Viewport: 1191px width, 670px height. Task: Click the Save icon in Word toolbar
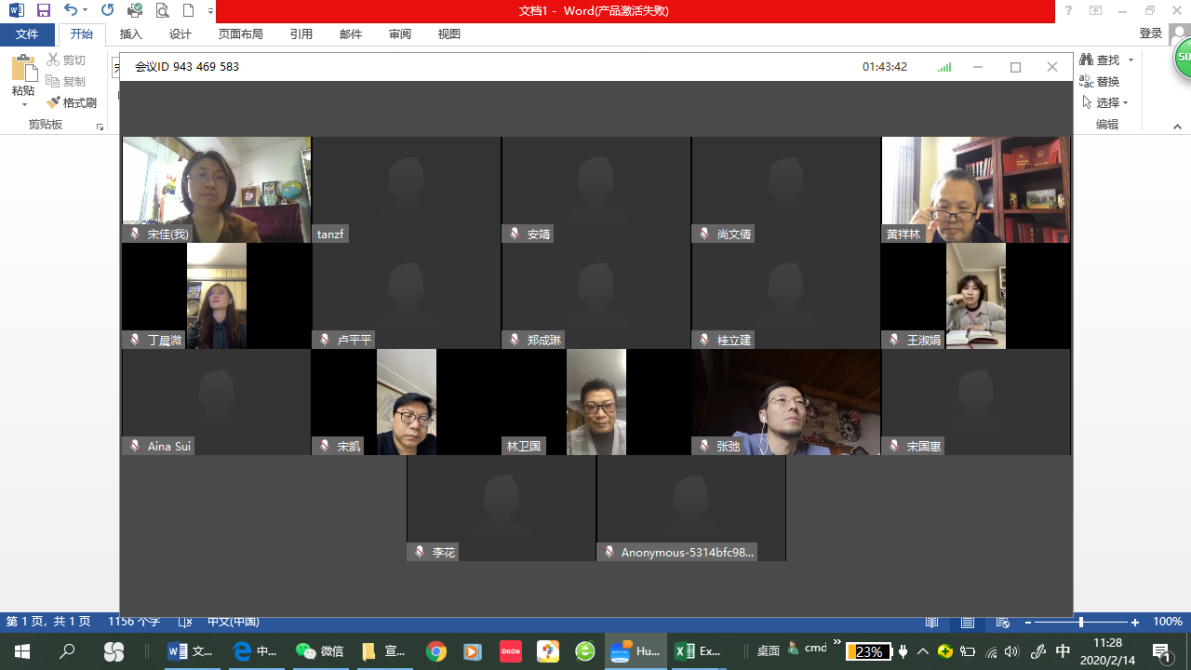[43, 10]
